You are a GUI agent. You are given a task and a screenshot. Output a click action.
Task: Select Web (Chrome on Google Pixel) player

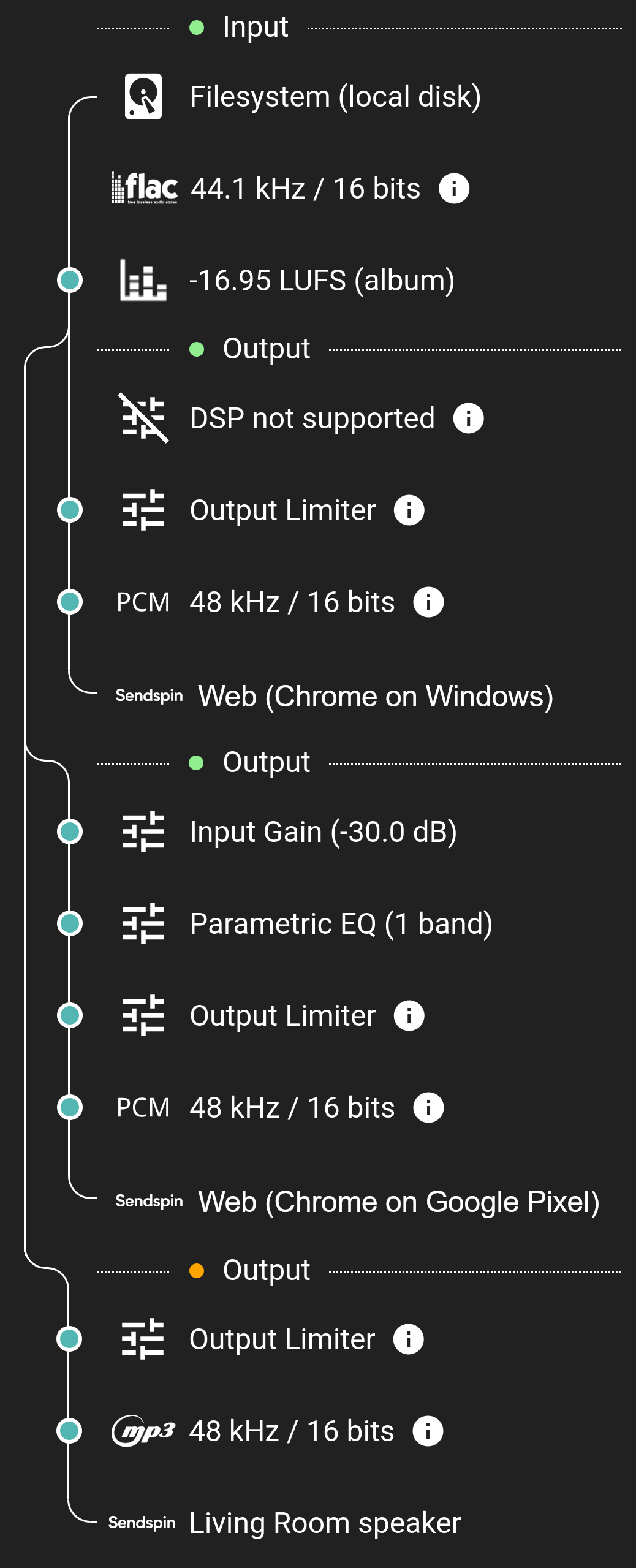399,1202
